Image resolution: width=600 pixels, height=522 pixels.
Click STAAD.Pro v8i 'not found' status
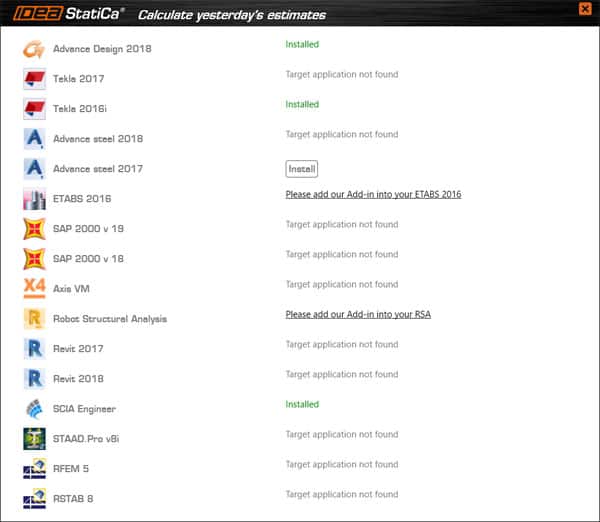tap(342, 434)
